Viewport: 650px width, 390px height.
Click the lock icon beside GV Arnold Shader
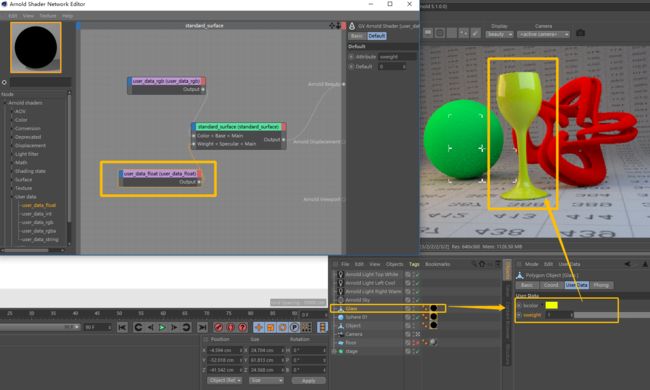click(x=352, y=26)
